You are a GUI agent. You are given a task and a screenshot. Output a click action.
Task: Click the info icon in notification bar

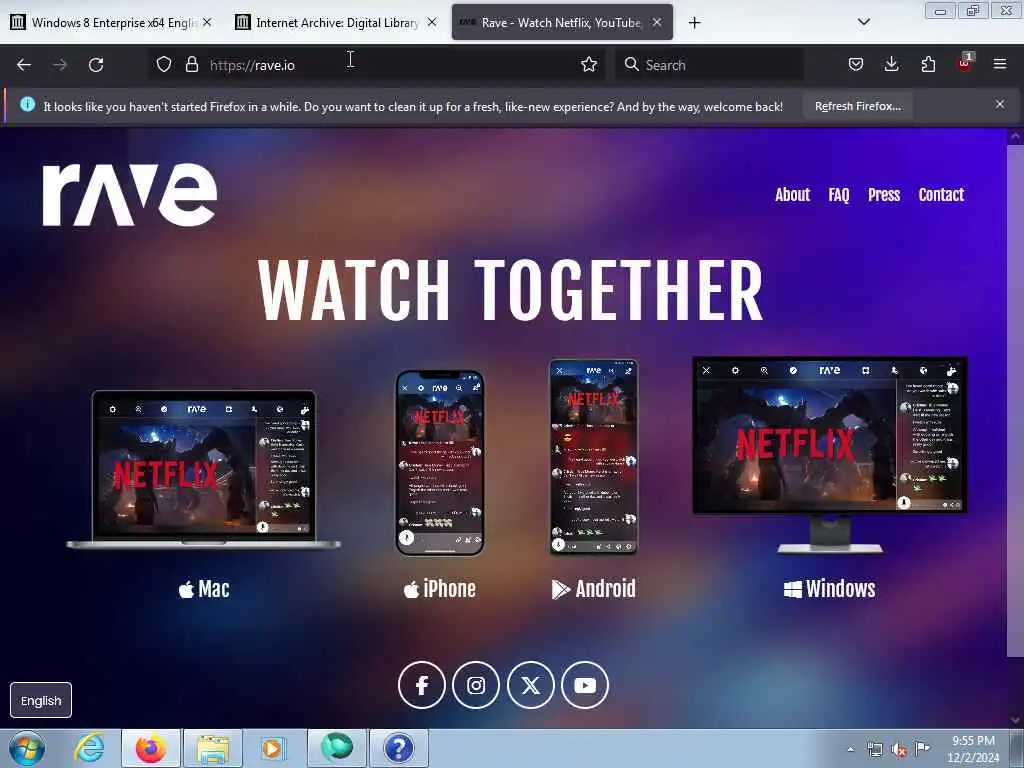27,104
